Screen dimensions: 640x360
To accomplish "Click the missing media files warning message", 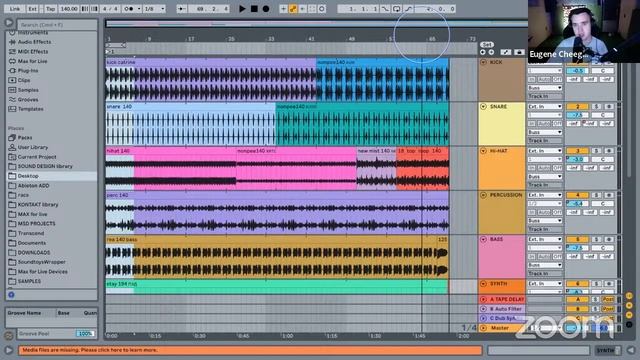I will (250, 350).
